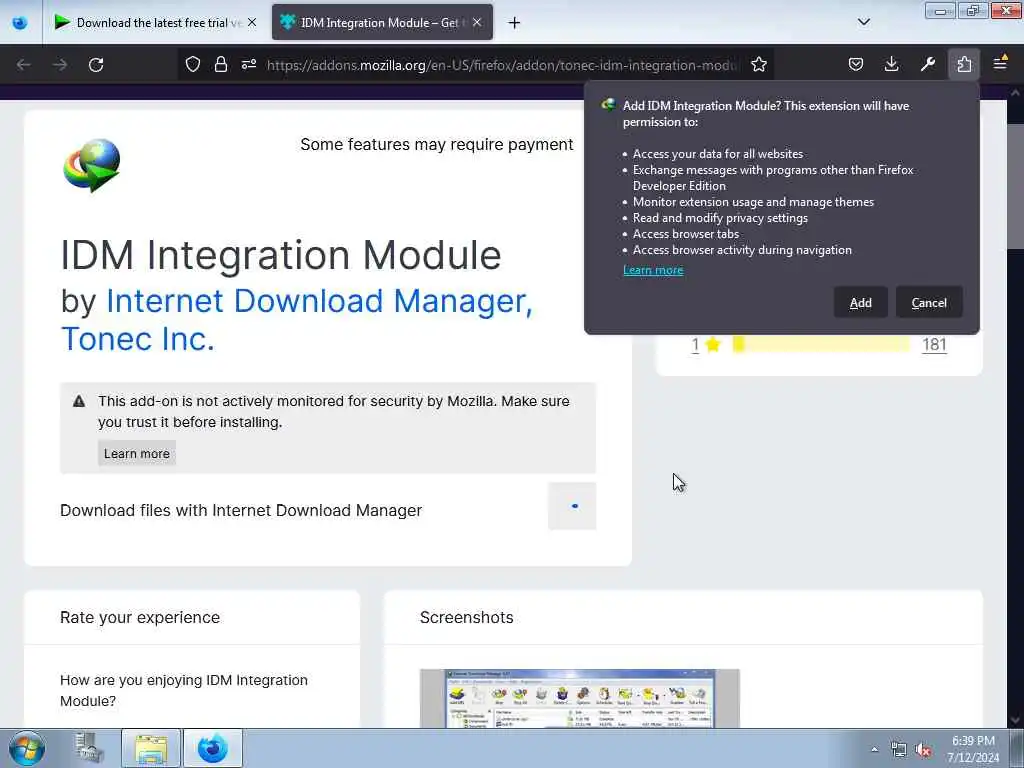Click the address bar URL field

[502, 65]
